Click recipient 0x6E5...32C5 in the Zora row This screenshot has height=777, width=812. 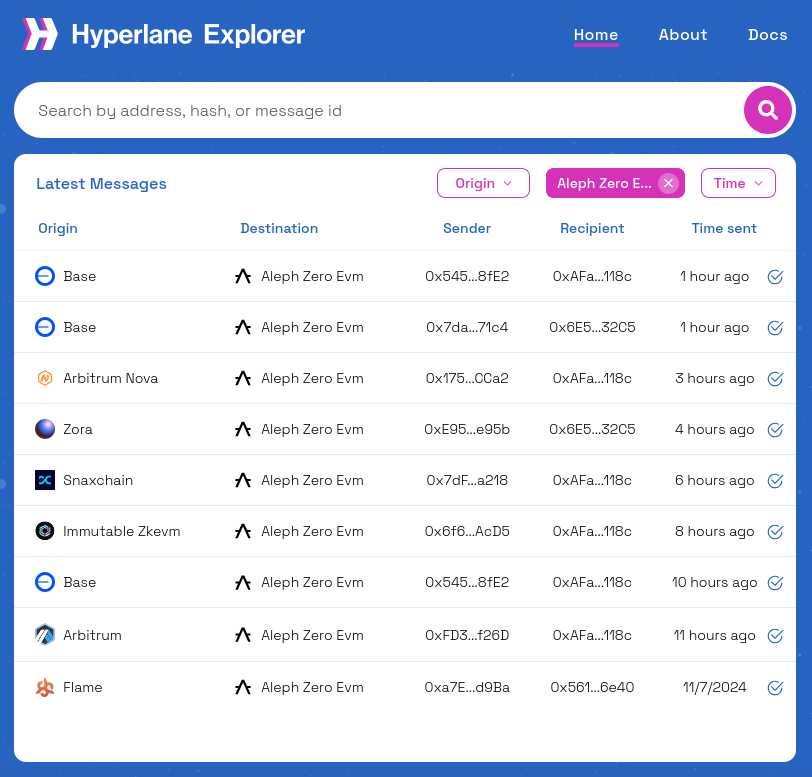click(592, 429)
